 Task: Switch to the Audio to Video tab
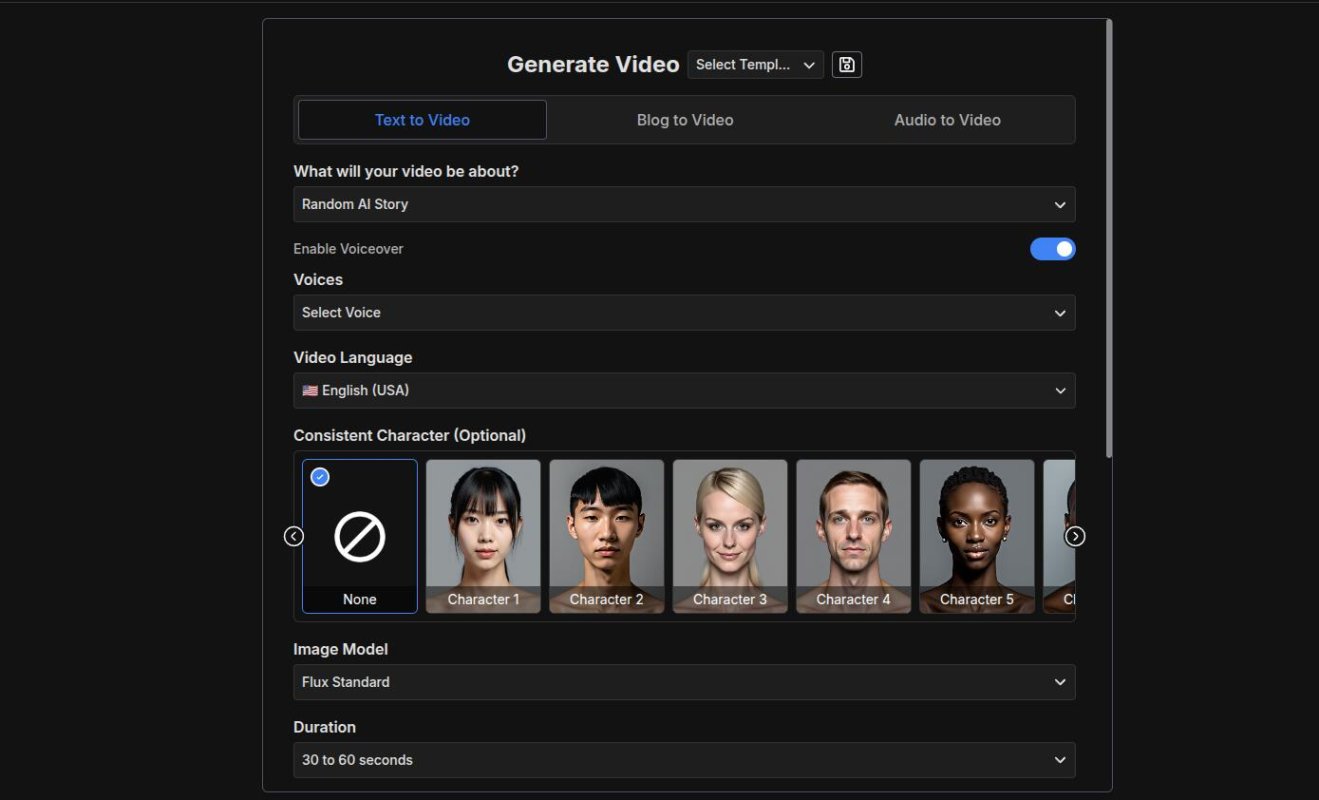pos(947,119)
